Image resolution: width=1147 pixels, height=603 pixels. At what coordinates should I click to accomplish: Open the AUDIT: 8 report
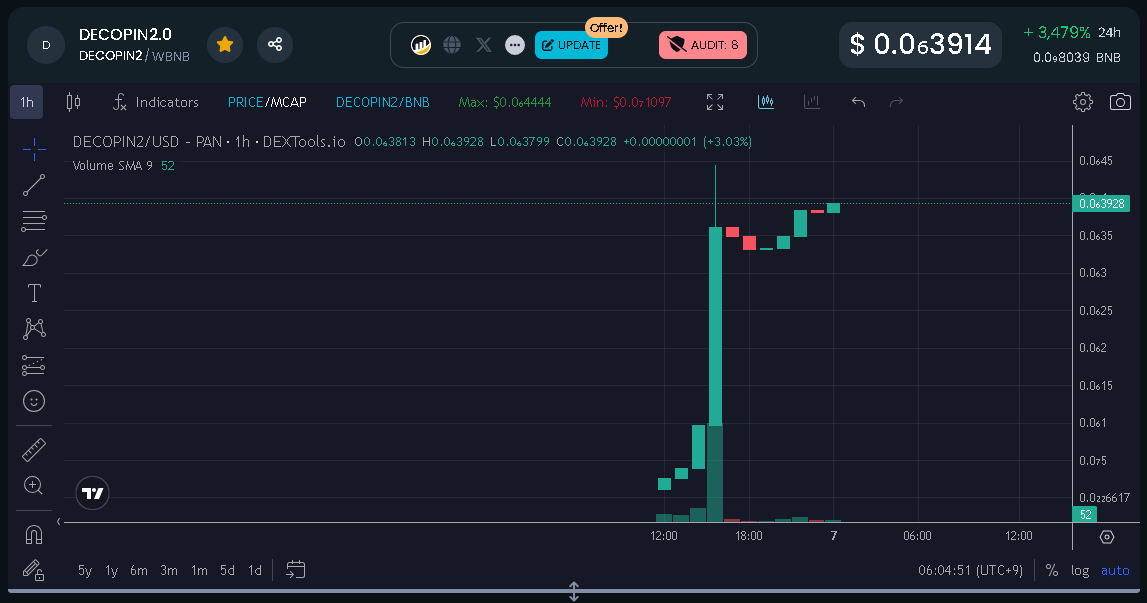[x=702, y=44]
